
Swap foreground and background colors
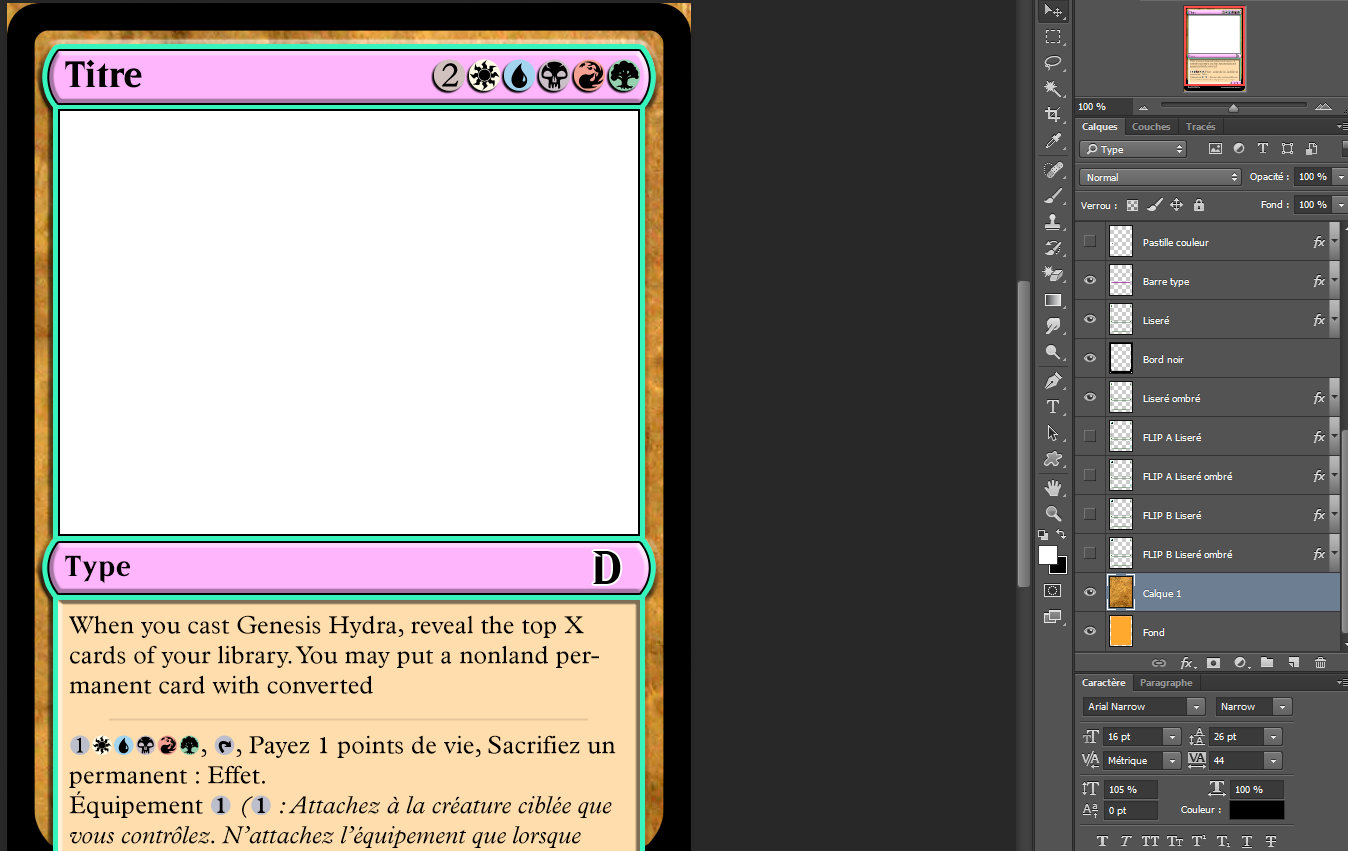(x=1061, y=535)
